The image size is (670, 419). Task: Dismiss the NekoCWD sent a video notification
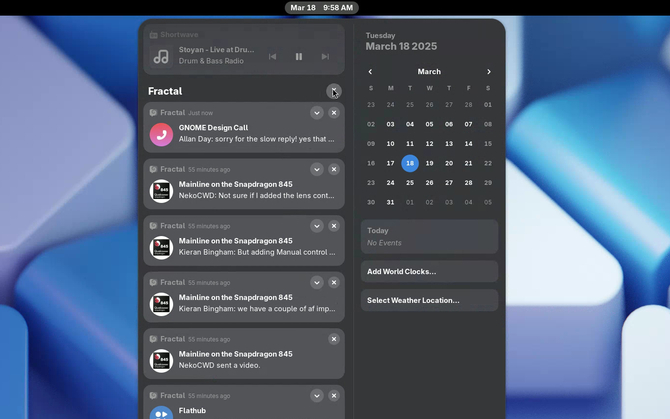click(x=334, y=339)
